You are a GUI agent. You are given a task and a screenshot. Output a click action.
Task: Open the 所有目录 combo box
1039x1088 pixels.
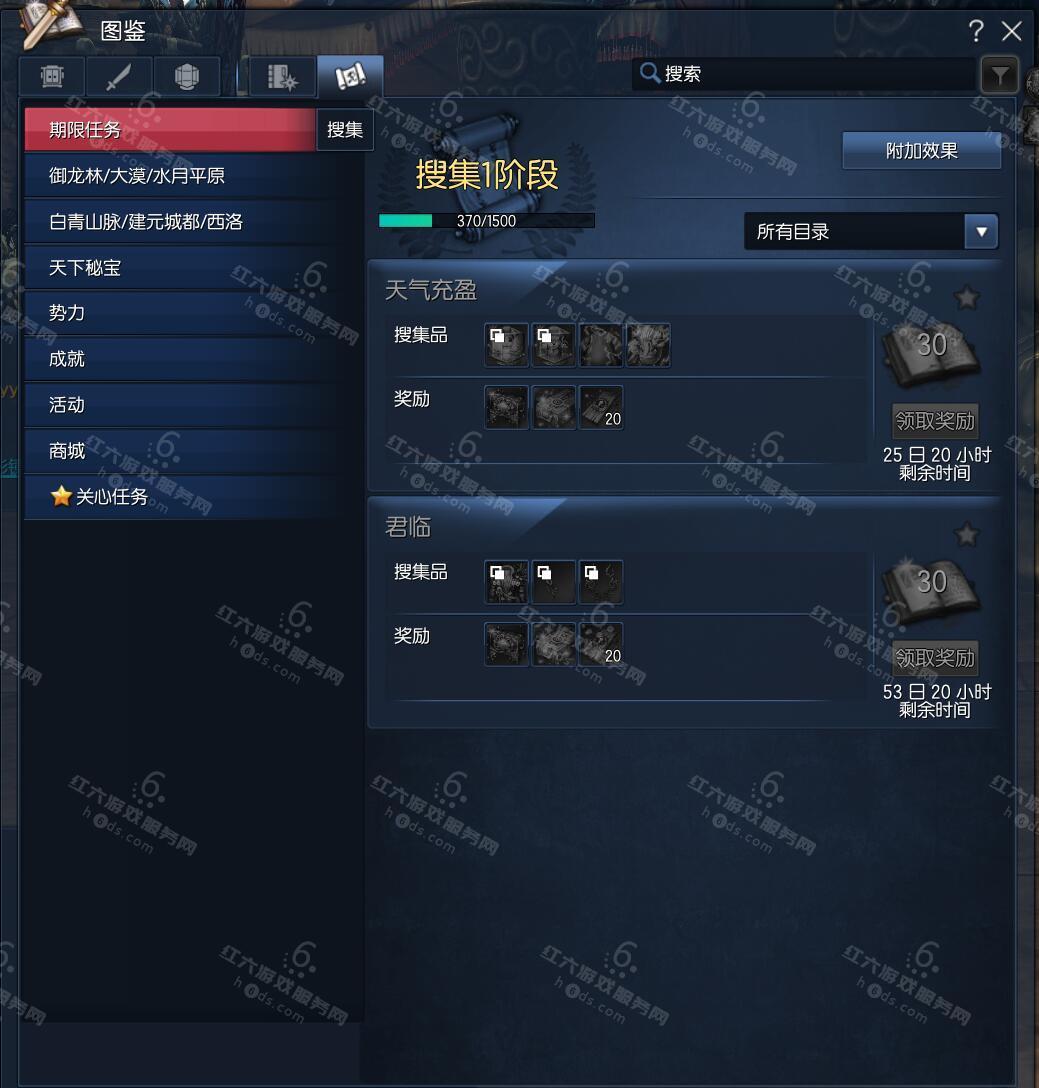(x=871, y=231)
